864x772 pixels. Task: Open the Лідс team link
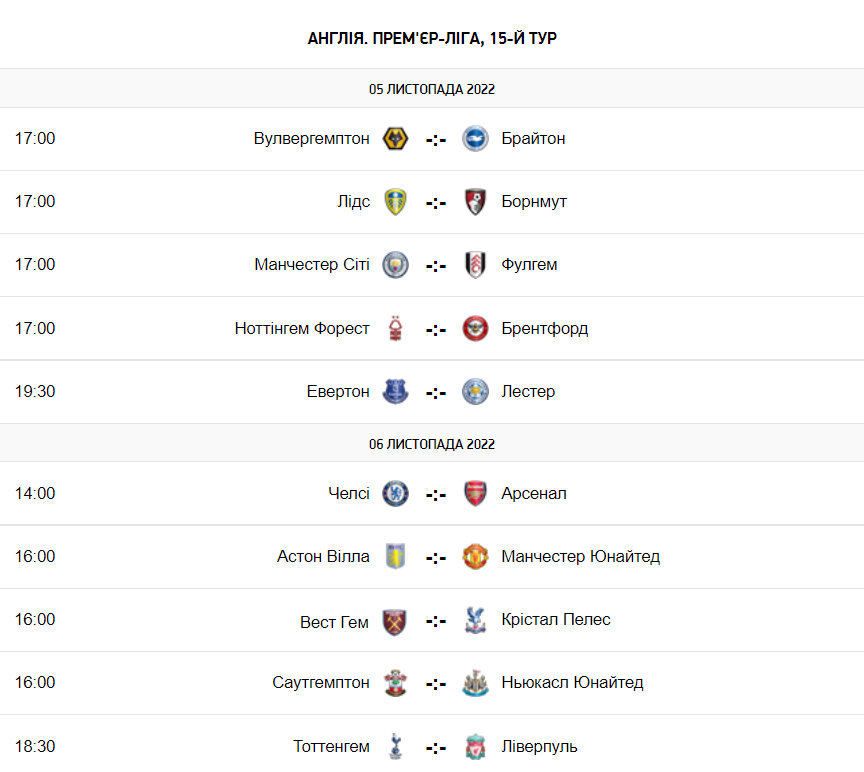coord(353,202)
